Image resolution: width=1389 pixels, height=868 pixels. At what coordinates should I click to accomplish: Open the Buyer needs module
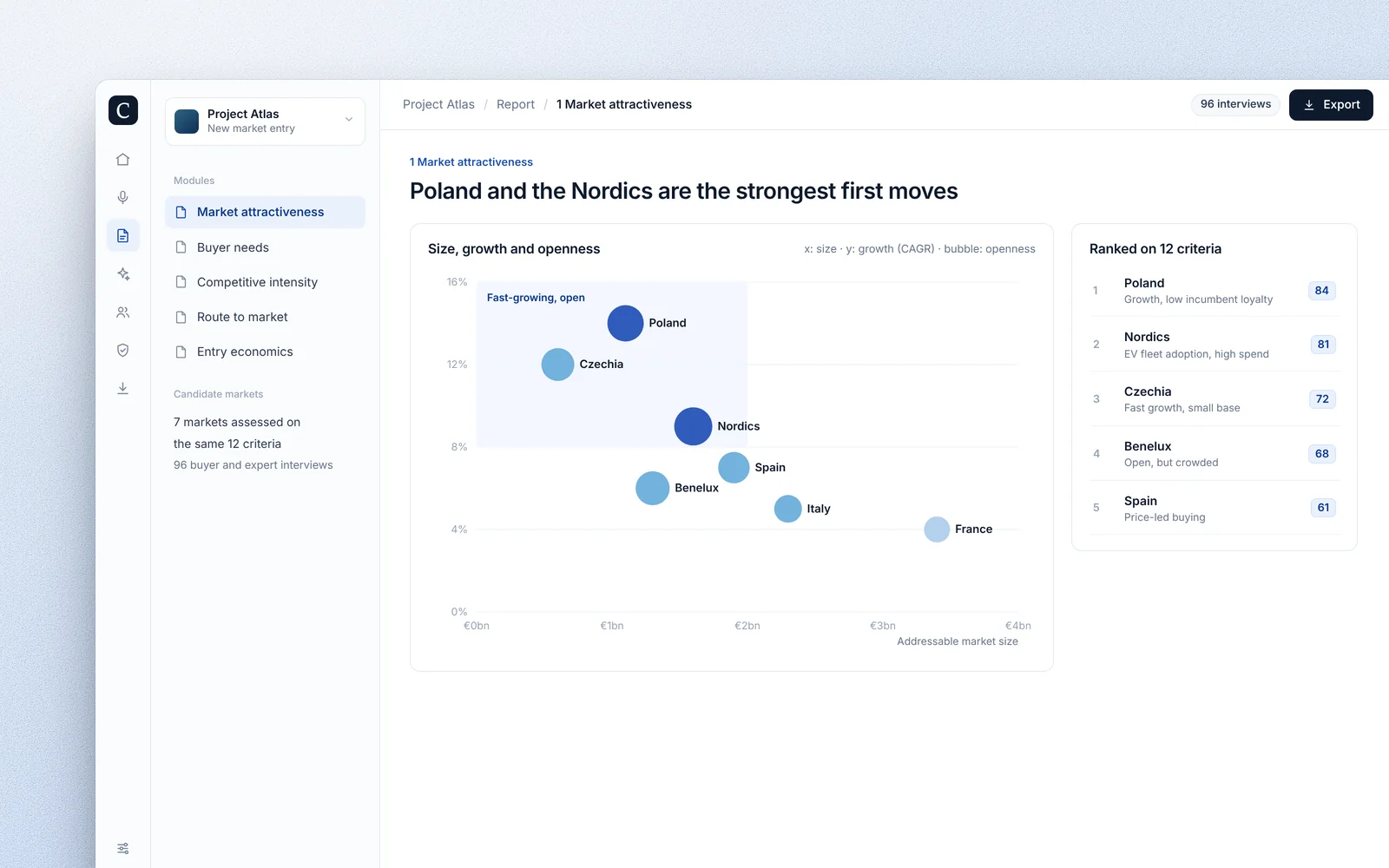(265, 247)
